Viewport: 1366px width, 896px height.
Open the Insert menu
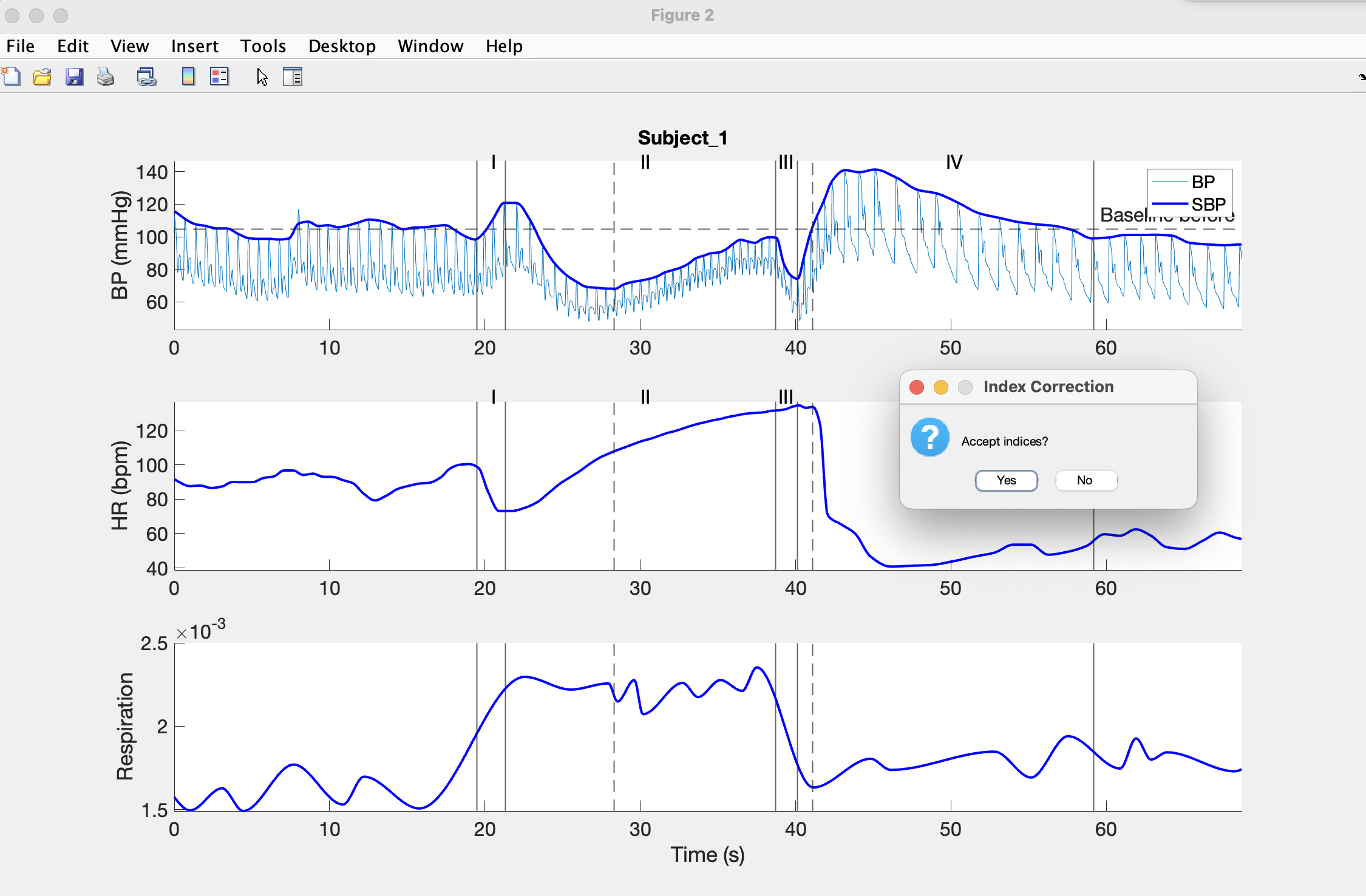click(x=194, y=46)
